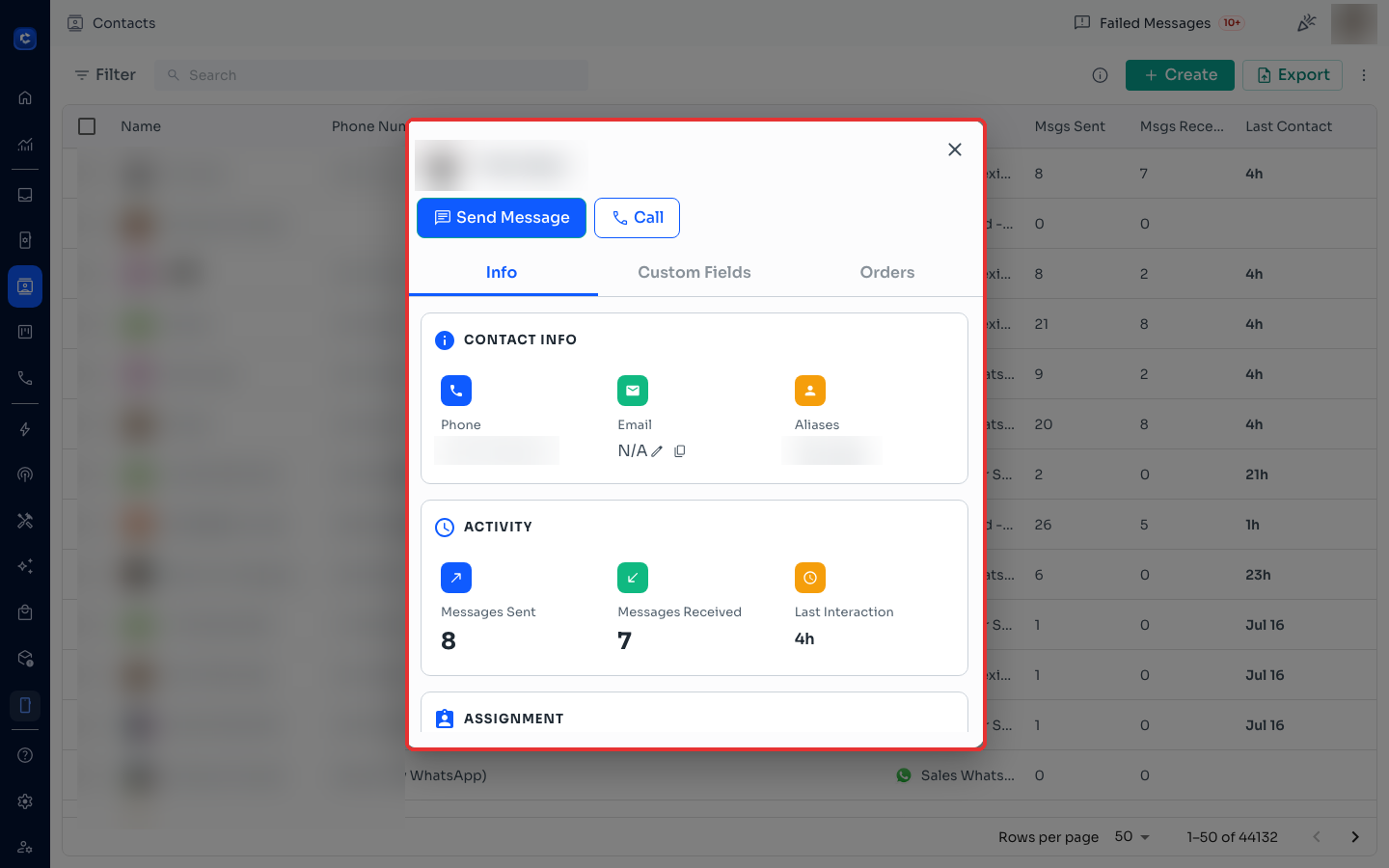
Task: Switch to the Info tab
Action: pyautogui.click(x=502, y=273)
